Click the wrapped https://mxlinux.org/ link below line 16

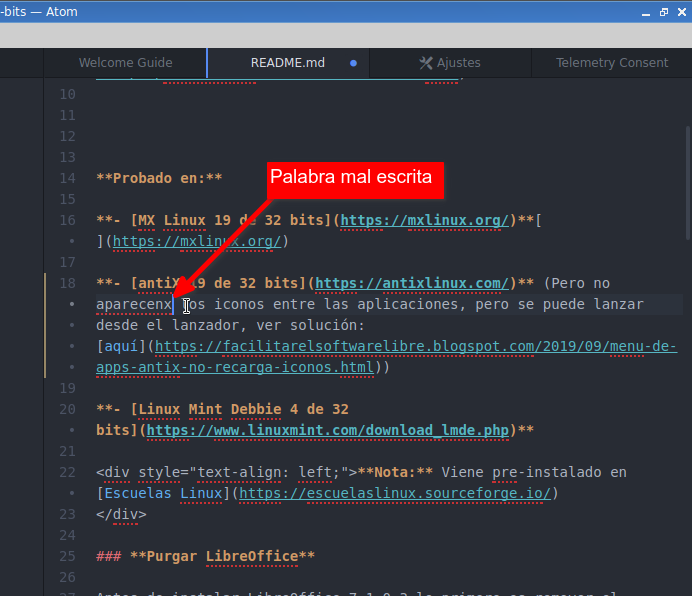tap(197, 241)
